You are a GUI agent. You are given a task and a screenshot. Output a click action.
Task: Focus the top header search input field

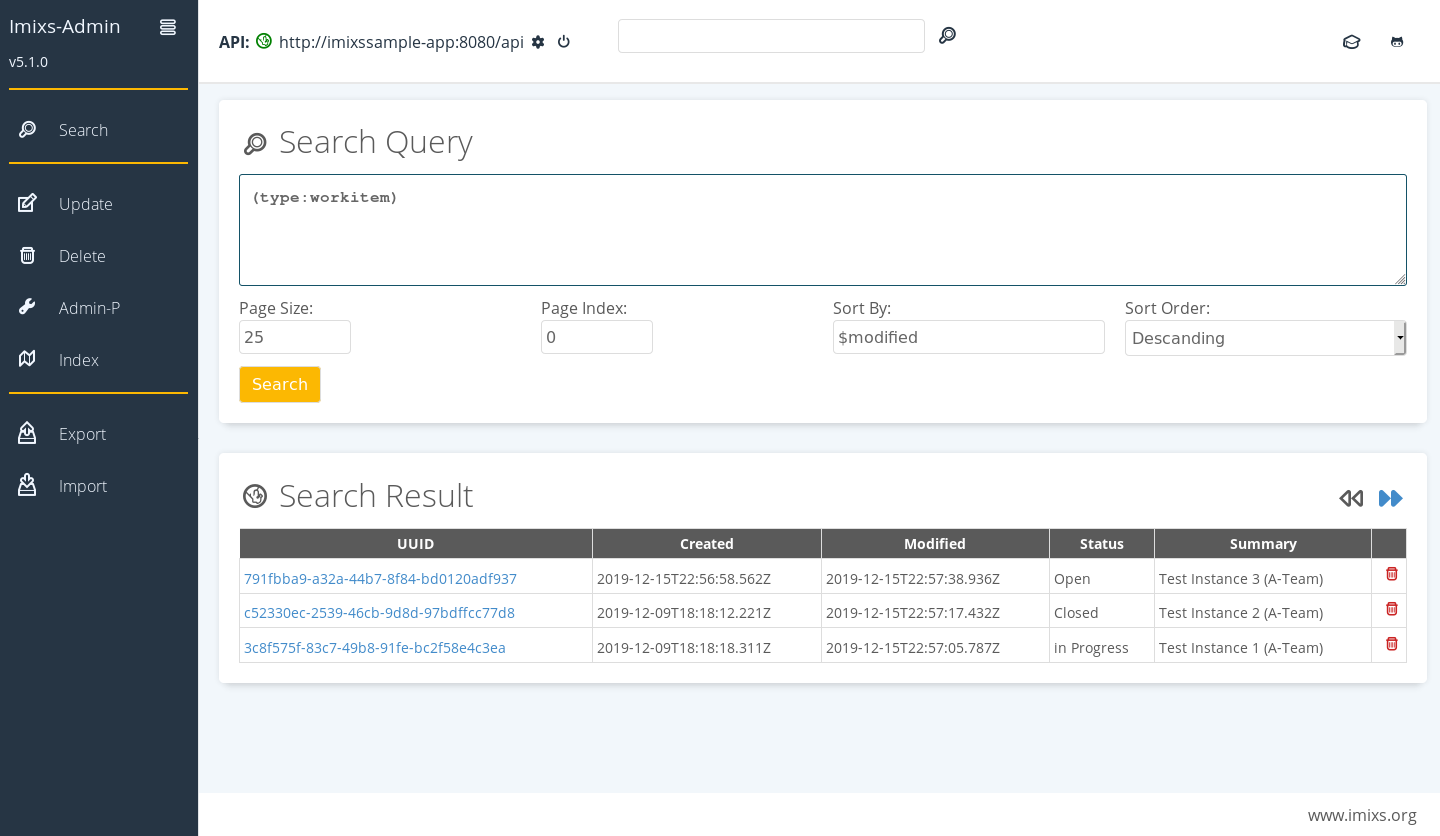(771, 36)
